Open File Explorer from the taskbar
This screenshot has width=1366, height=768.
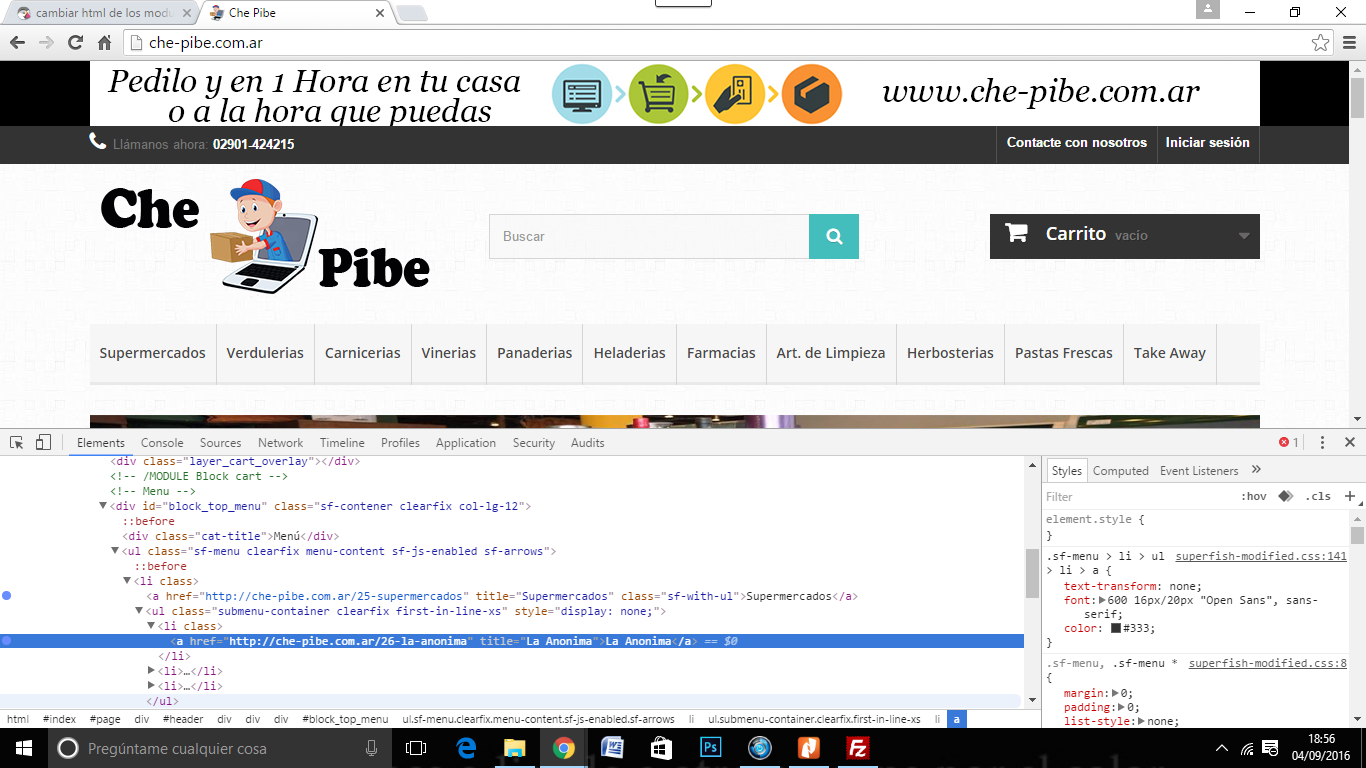[x=514, y=748]
